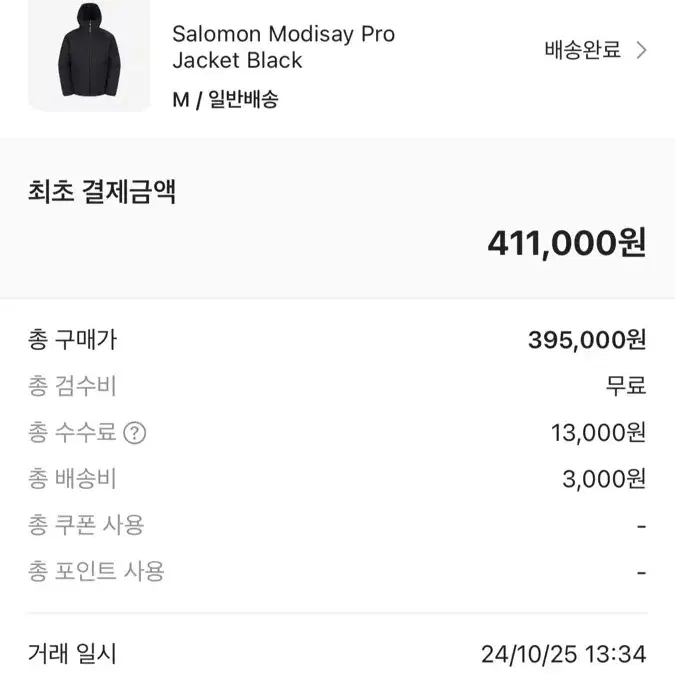This screenshot has width=675, height=675.
Task: Open the black jacket product thumbnail
Action: point(89,54)
